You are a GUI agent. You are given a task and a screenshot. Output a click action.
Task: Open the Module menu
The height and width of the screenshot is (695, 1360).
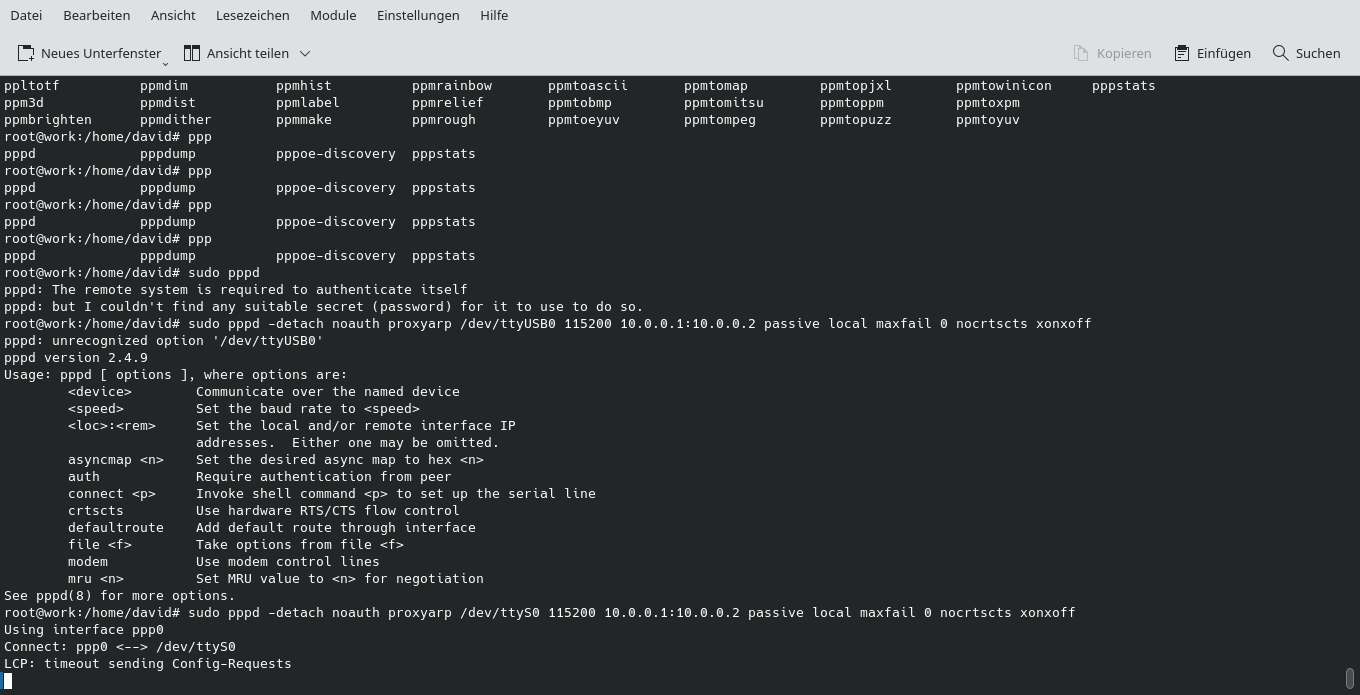[x=332, y=15]
